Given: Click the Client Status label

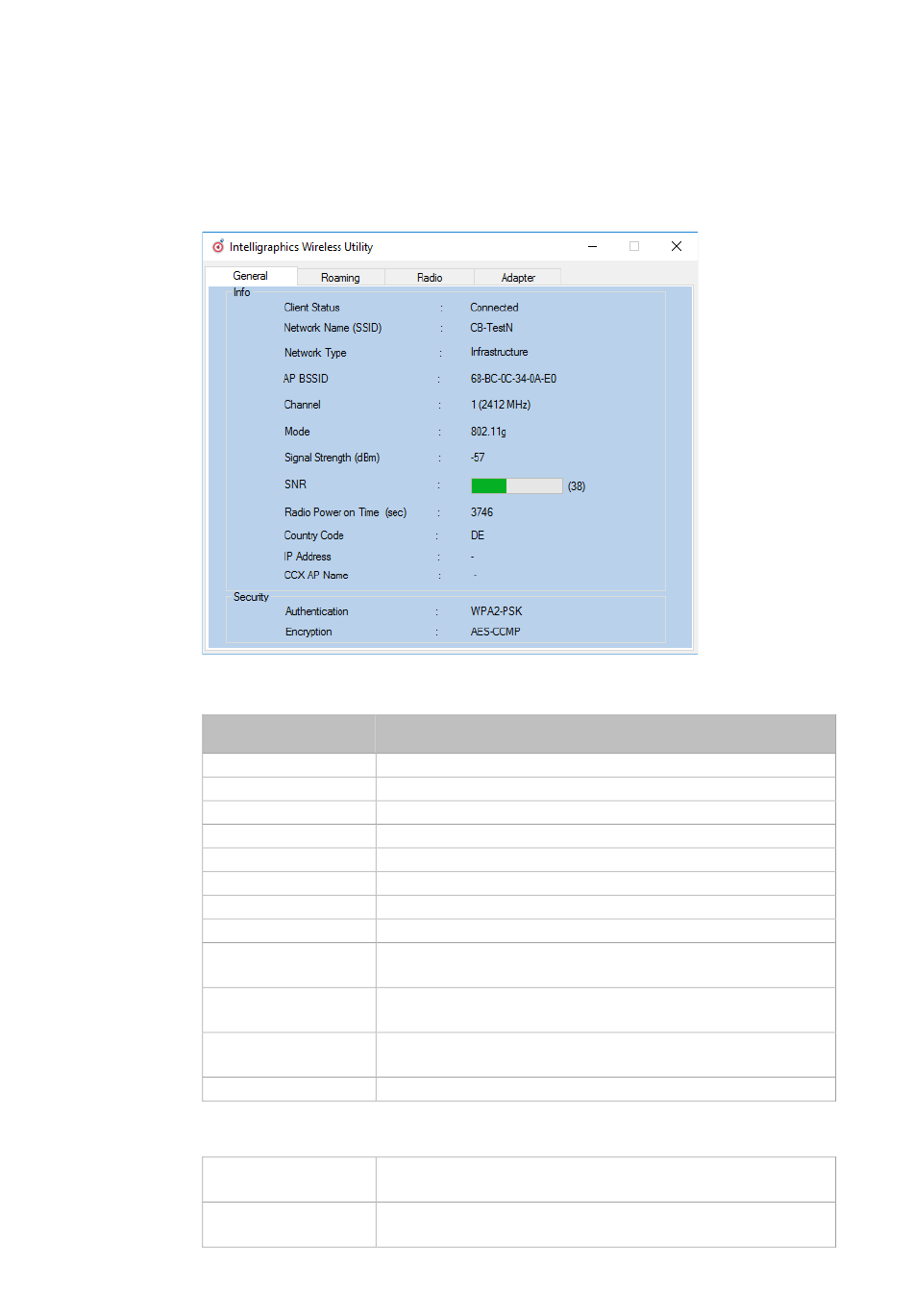Looking at the screenshot, I should pyautogui.click(x=311, y=308).
